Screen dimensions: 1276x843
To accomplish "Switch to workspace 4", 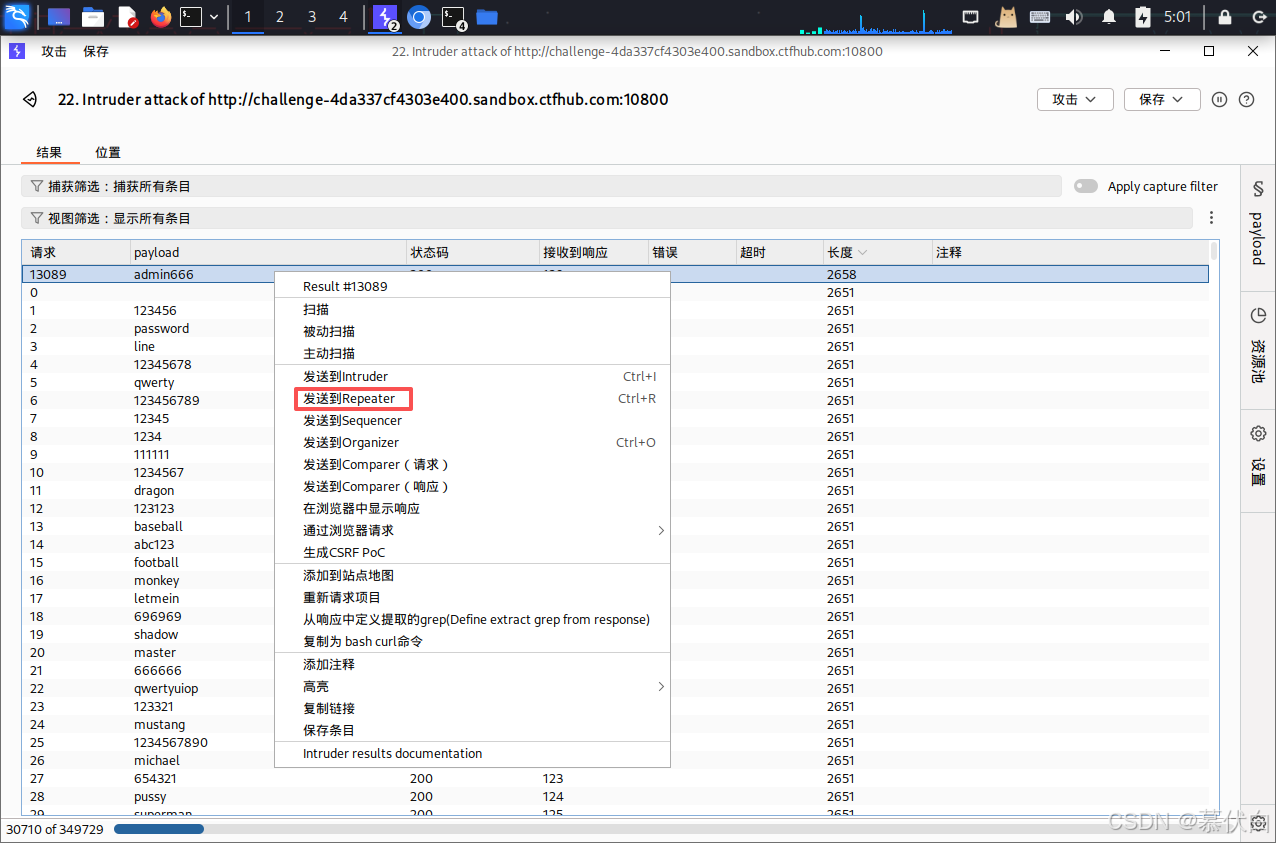I will coord(344,17).
